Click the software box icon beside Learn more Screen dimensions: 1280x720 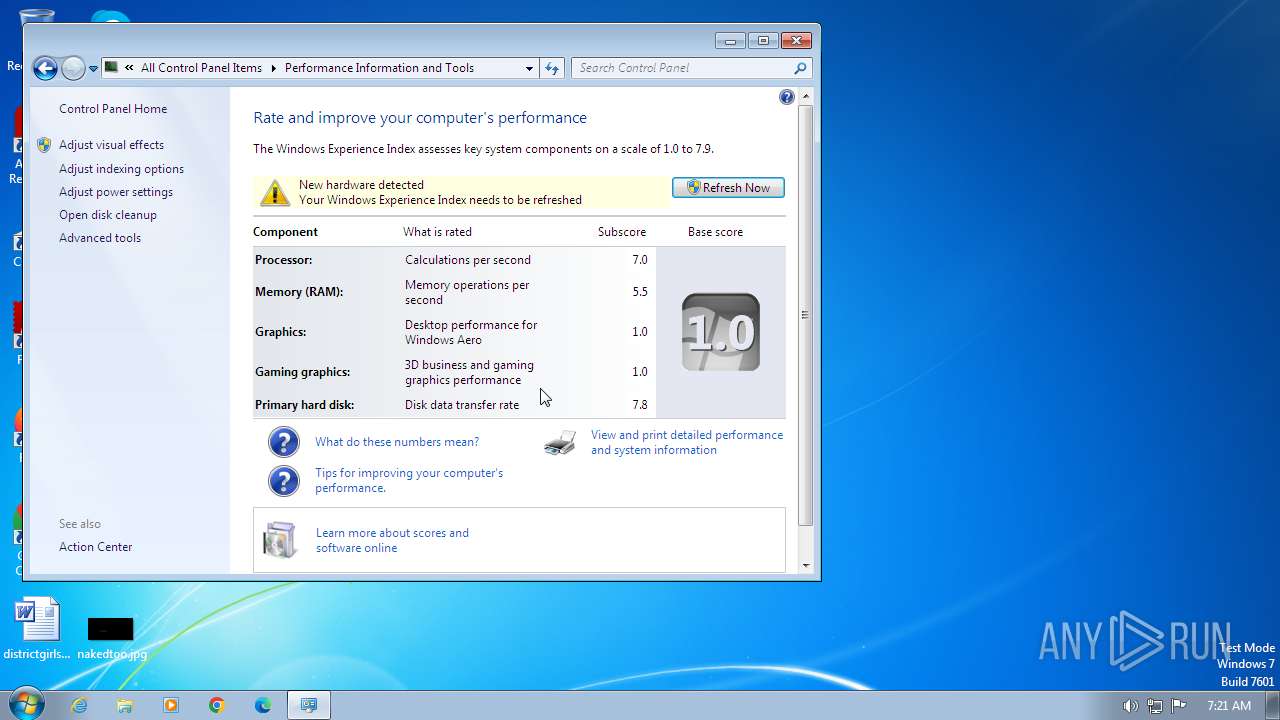(280, 540)
